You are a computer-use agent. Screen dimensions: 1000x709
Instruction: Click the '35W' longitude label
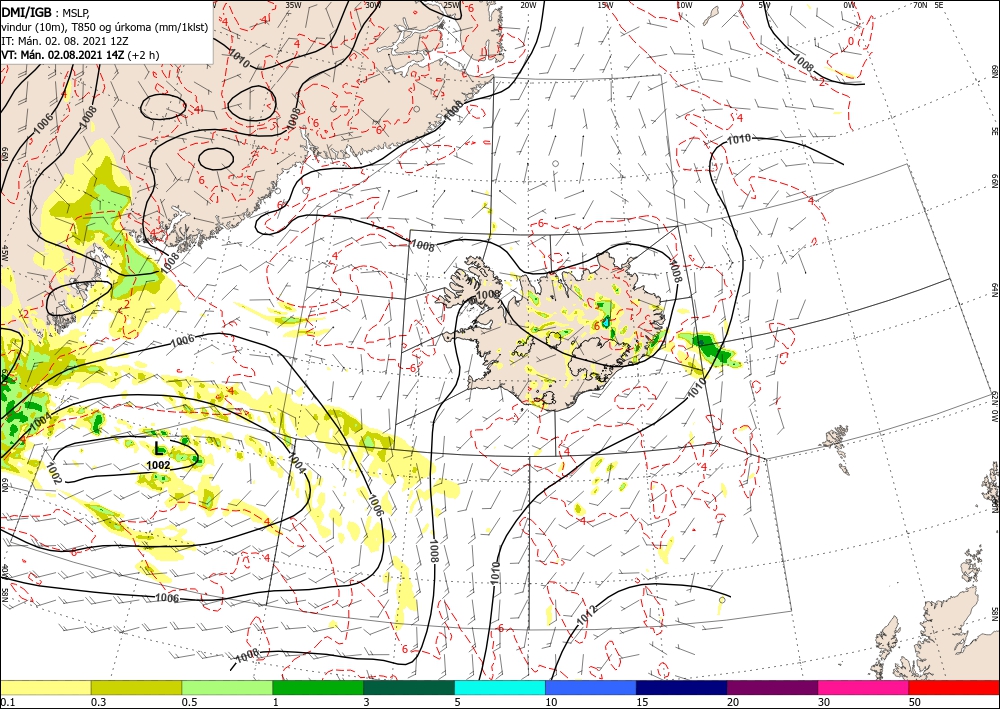293,5
